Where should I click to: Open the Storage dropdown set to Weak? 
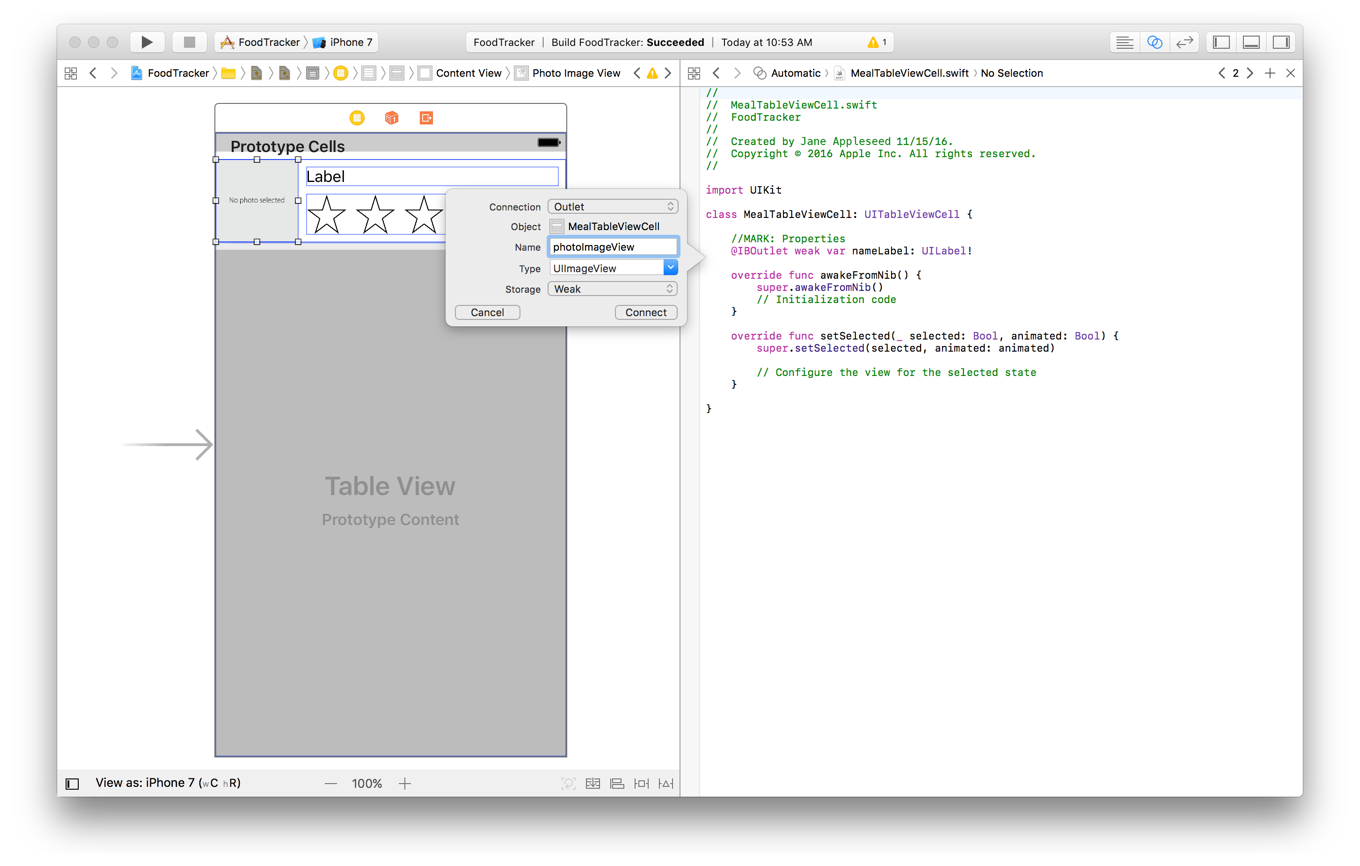pyautogui.click(x=613, y=289)
